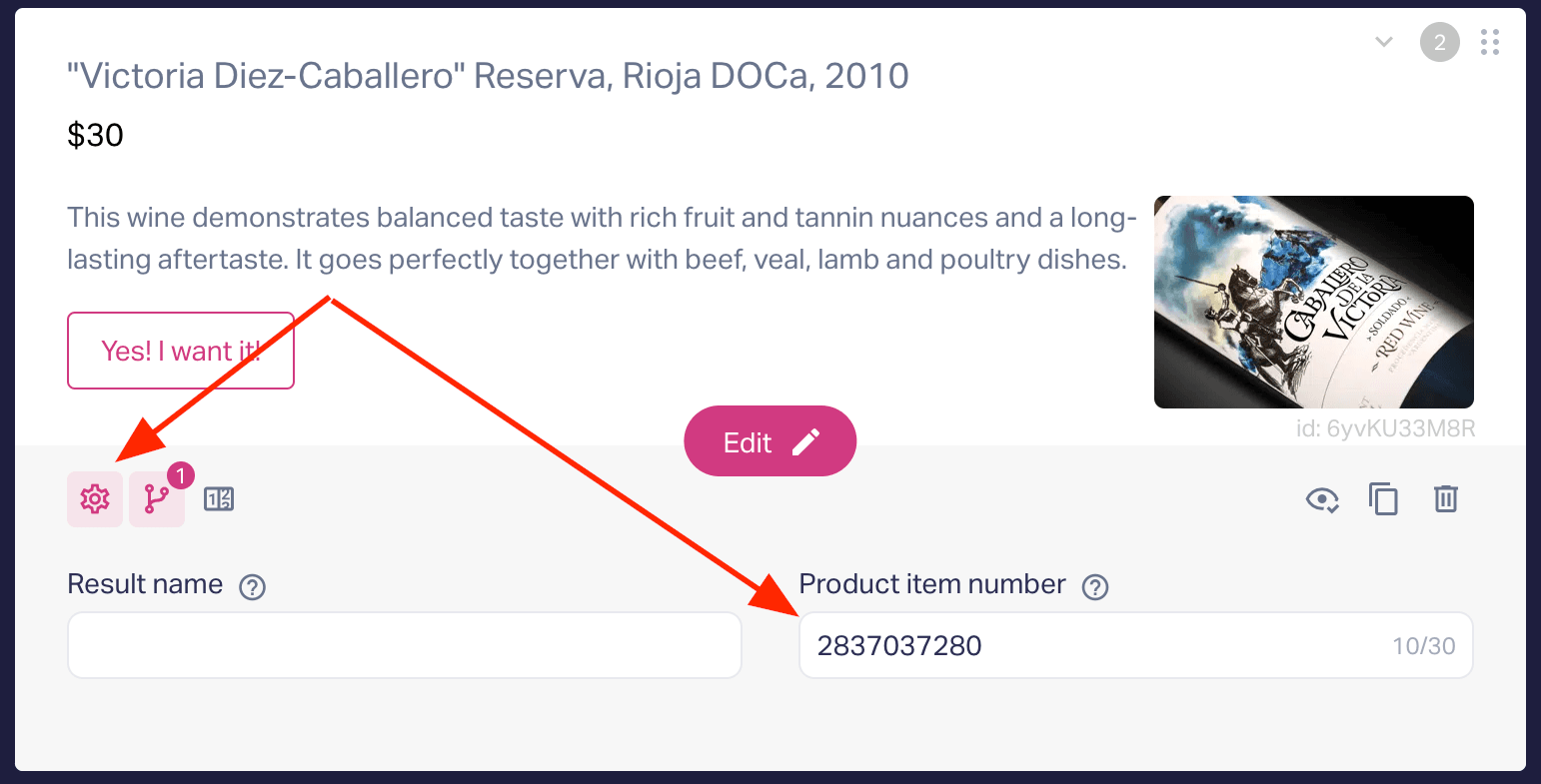Grab the six-dot drag handle
Image resolution: width=1541 pixels, height=784 pixels.
[1490, 42]
